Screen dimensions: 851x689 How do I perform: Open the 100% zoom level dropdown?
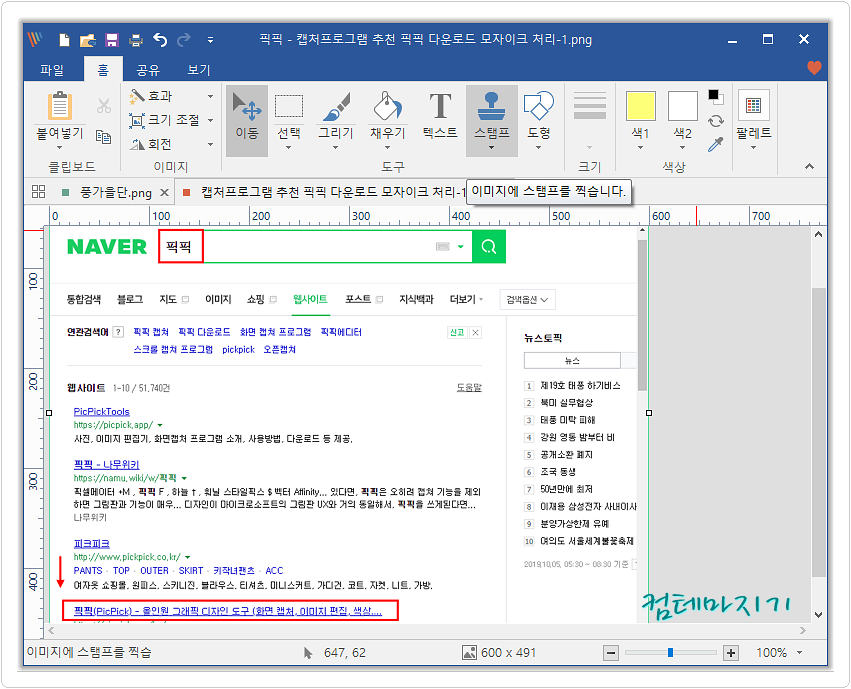click(799, 653)
